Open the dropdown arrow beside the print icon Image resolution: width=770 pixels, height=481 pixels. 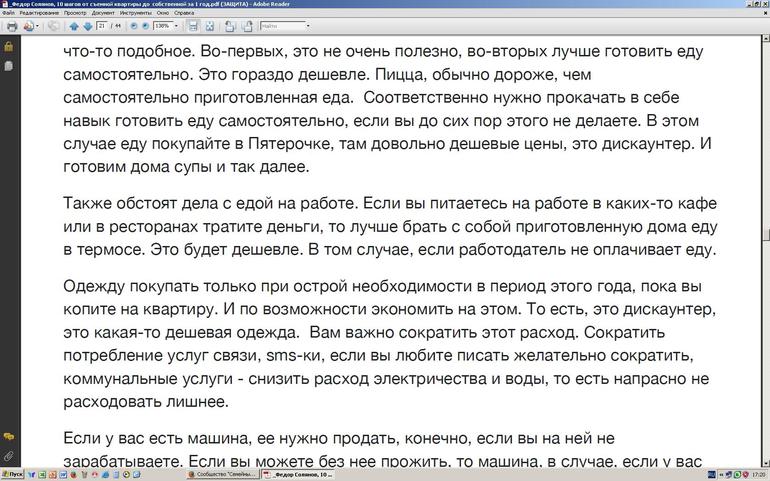point(37,26)
